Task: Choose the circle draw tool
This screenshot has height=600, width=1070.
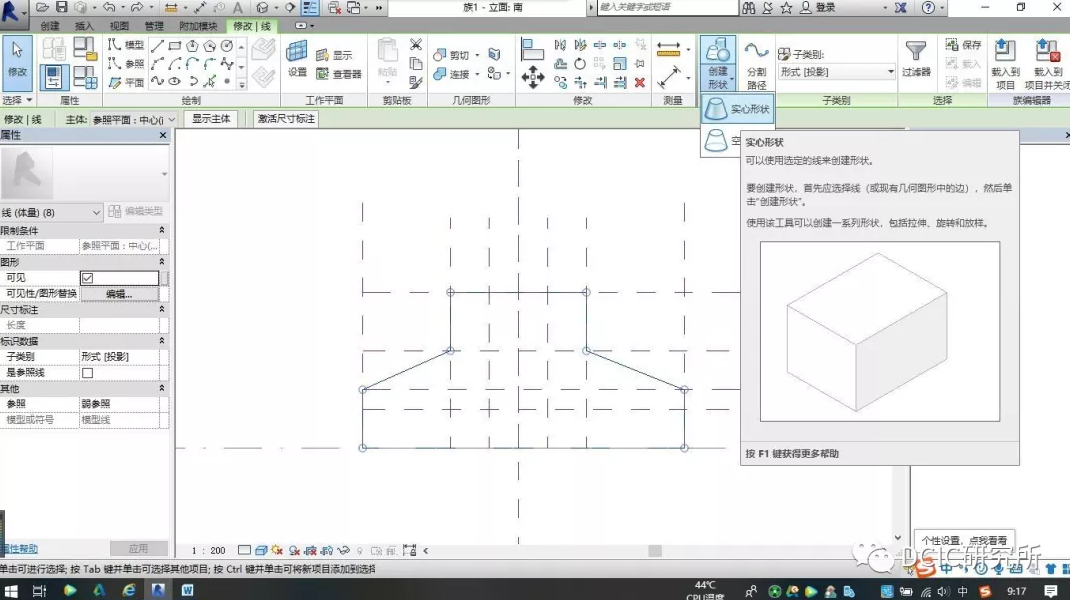Action: pos(227,46)
